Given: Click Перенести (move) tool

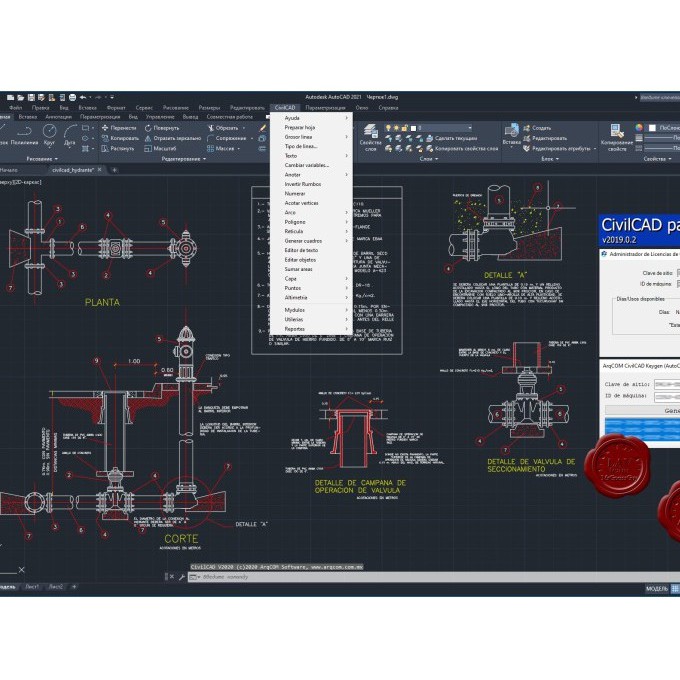Looking at the screenshot, I should point(119,128).
